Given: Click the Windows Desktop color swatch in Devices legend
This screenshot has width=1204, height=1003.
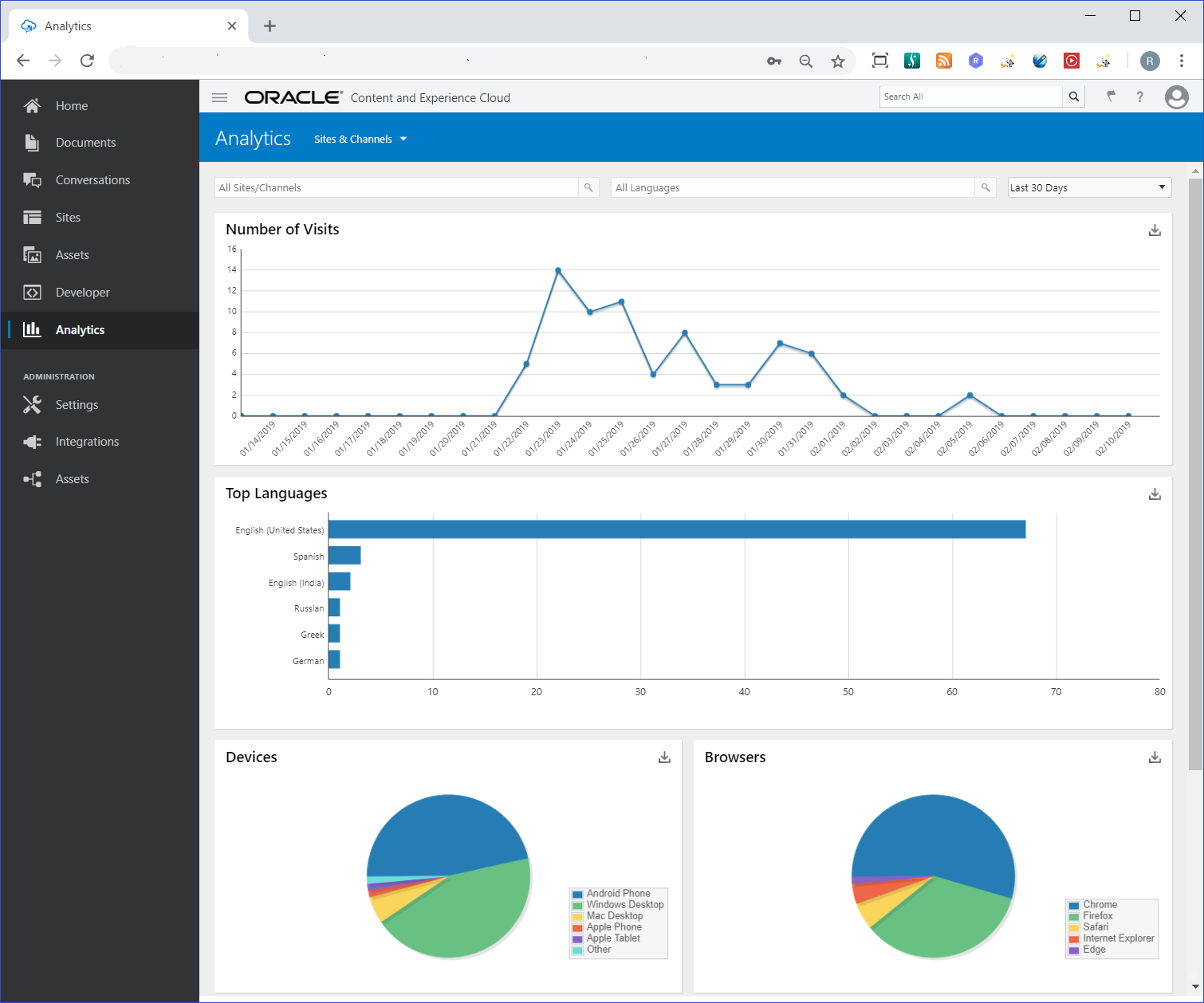Looking at the screenshot, I should 577,905.
